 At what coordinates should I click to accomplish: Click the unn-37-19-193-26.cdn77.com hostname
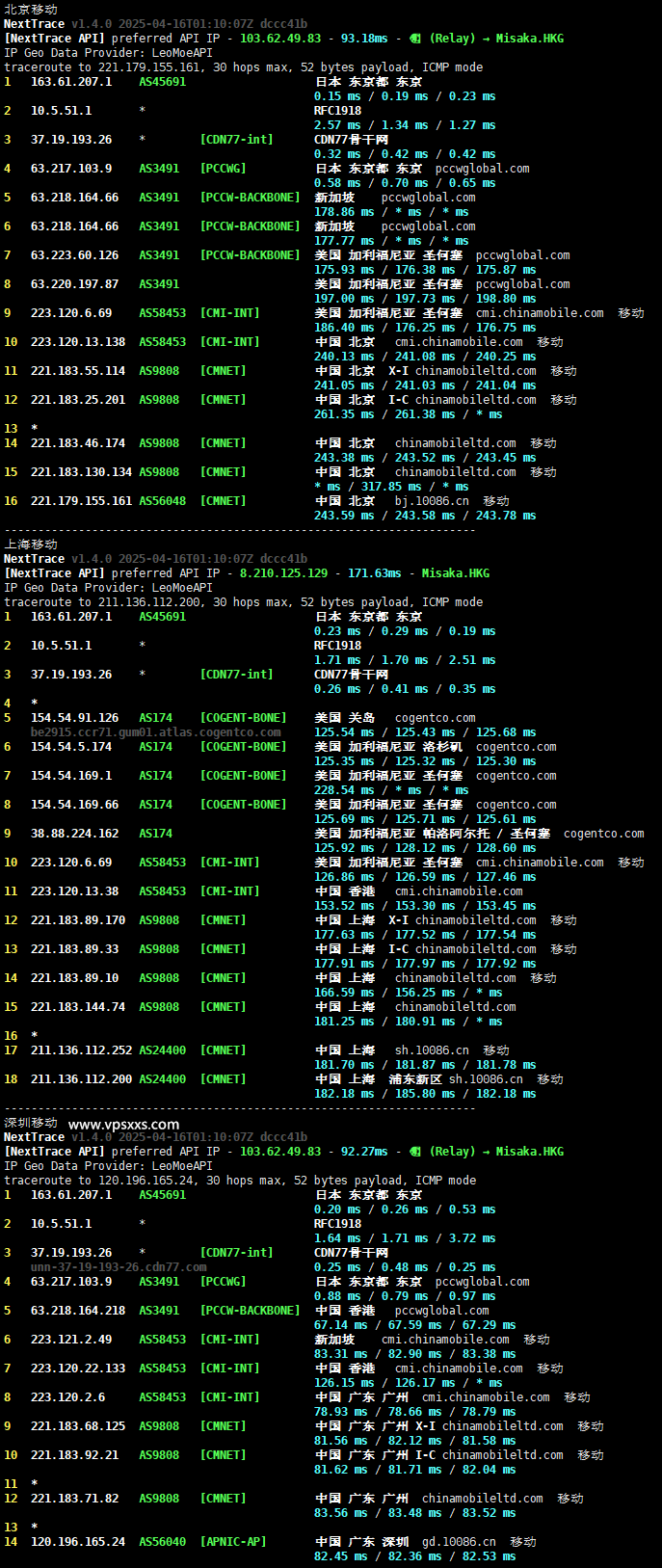click(119, 1267)
